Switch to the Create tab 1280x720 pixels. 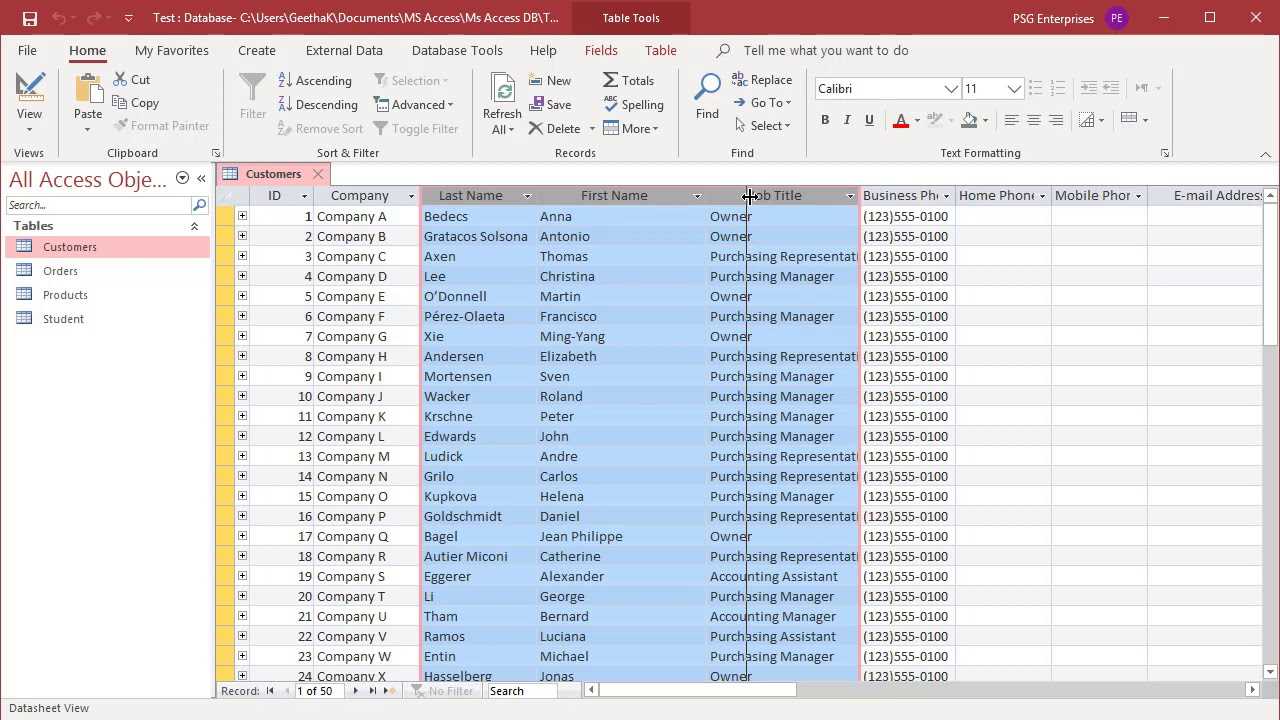(x=257, y=50)
